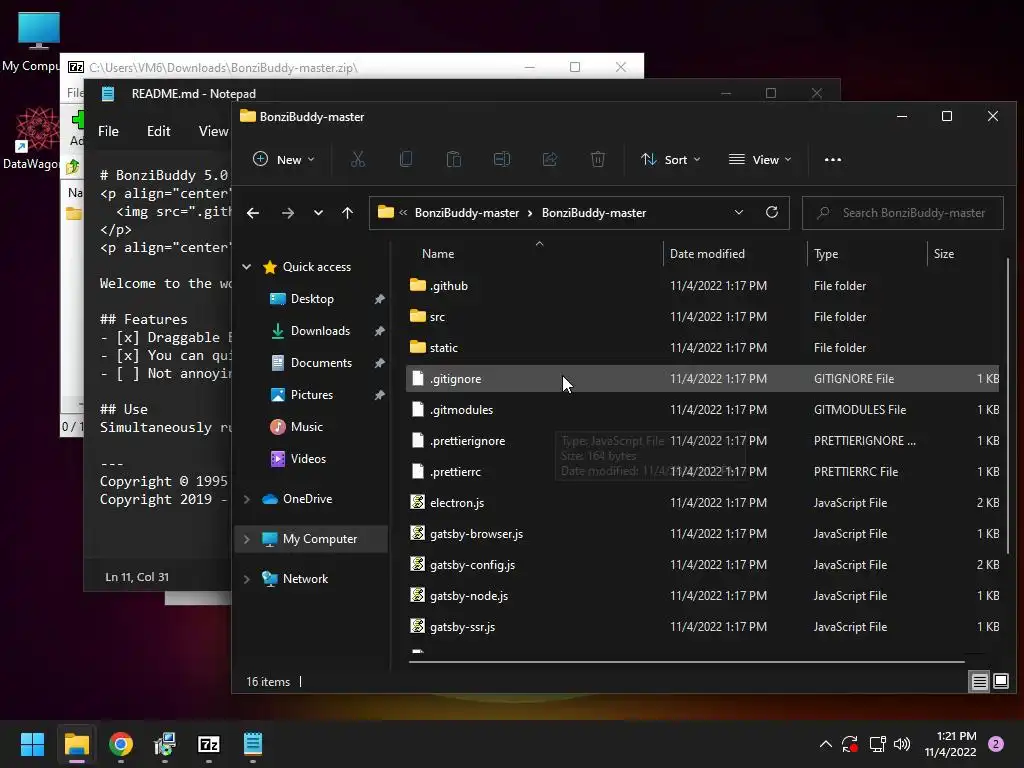Screen dimensions: 1024x768
Task: Select Pictures in Quick access
Action: (x=312, y=394)
